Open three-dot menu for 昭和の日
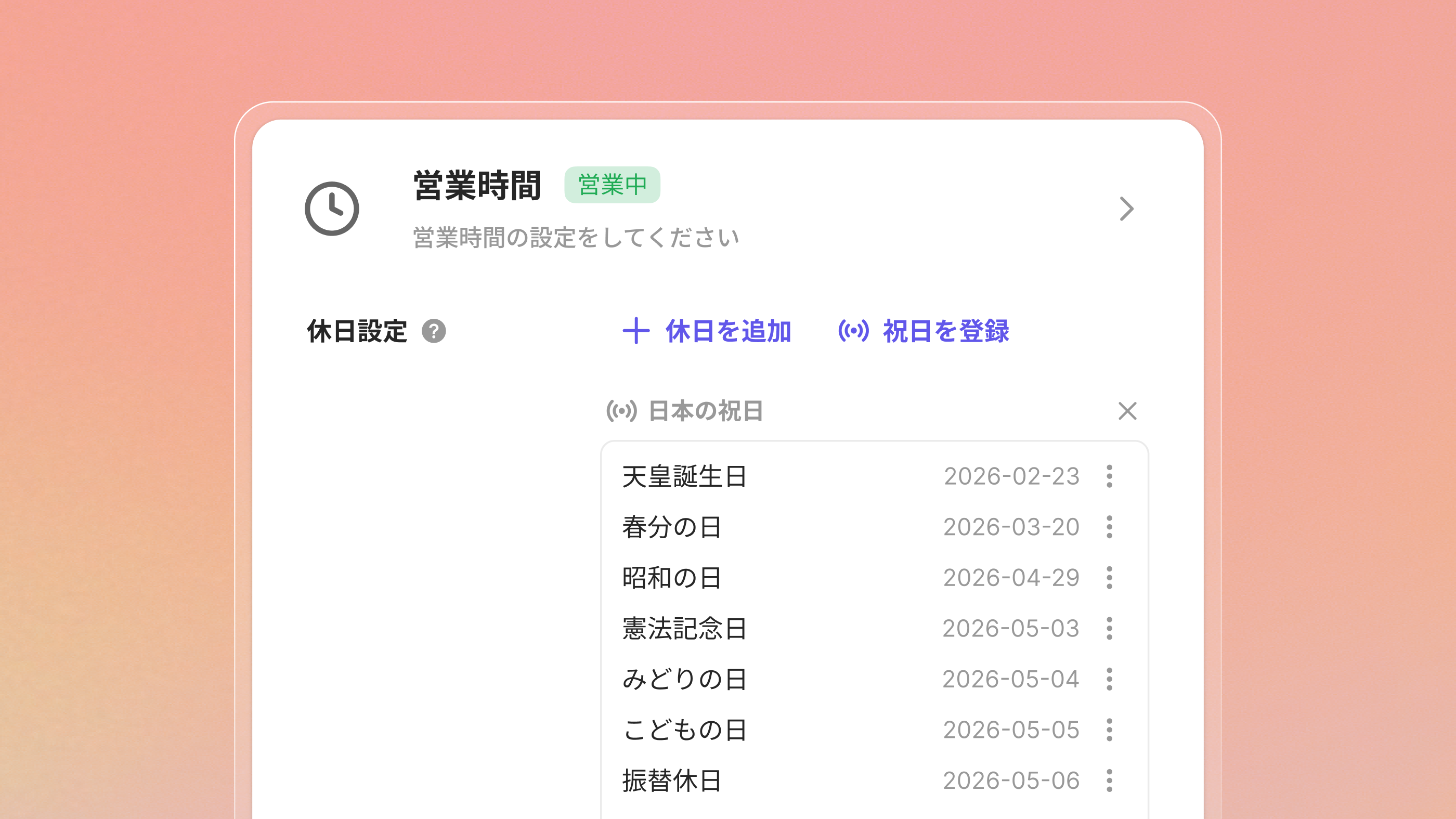 click(x=1109, y=578)
